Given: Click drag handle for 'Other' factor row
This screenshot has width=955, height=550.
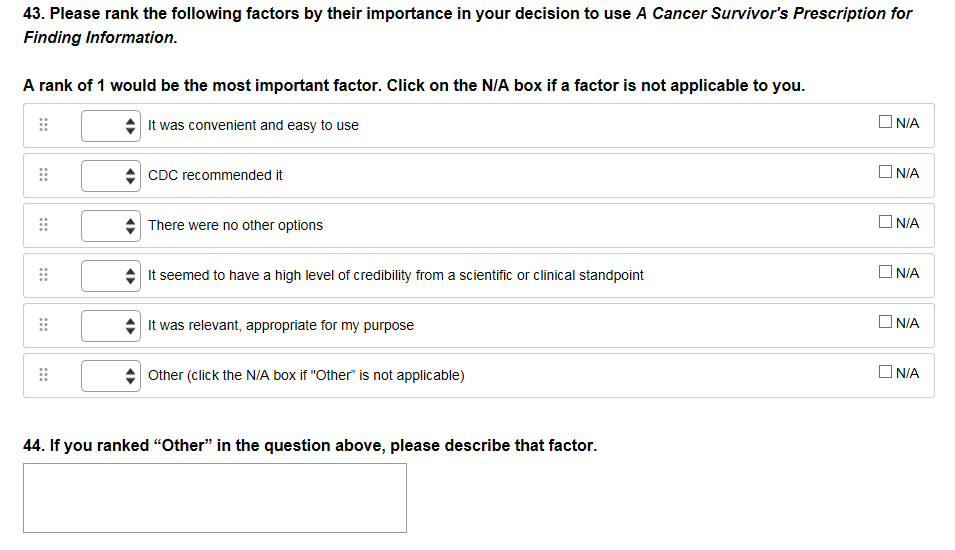Looking at the screenshot, I should pos(43,375).
